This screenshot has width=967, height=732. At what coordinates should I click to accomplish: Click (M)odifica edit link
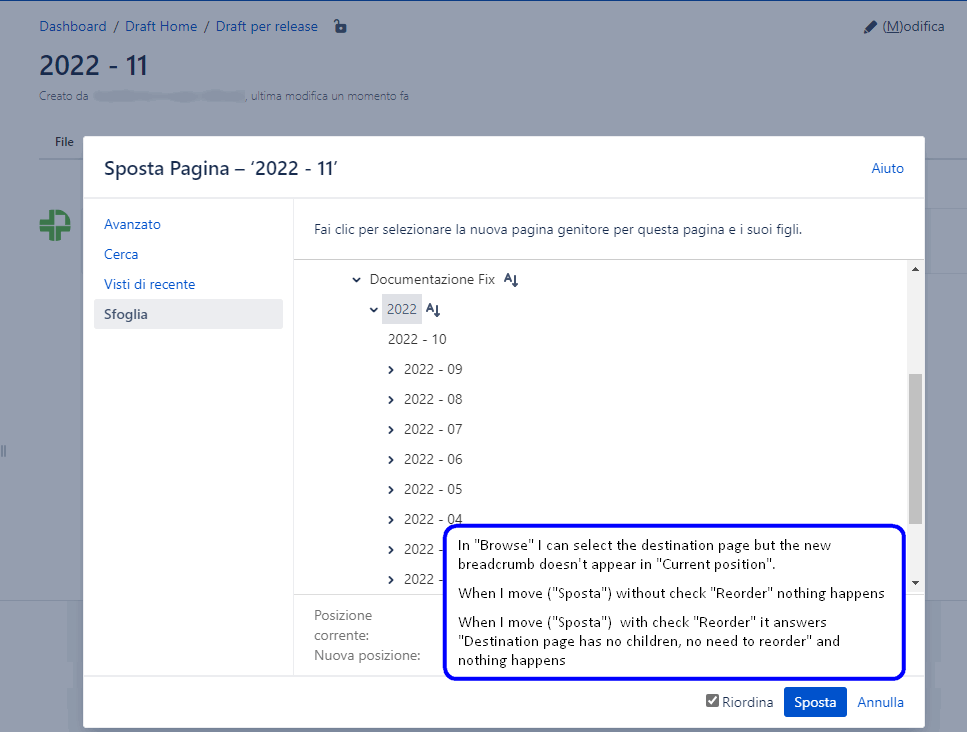point(913,27)
